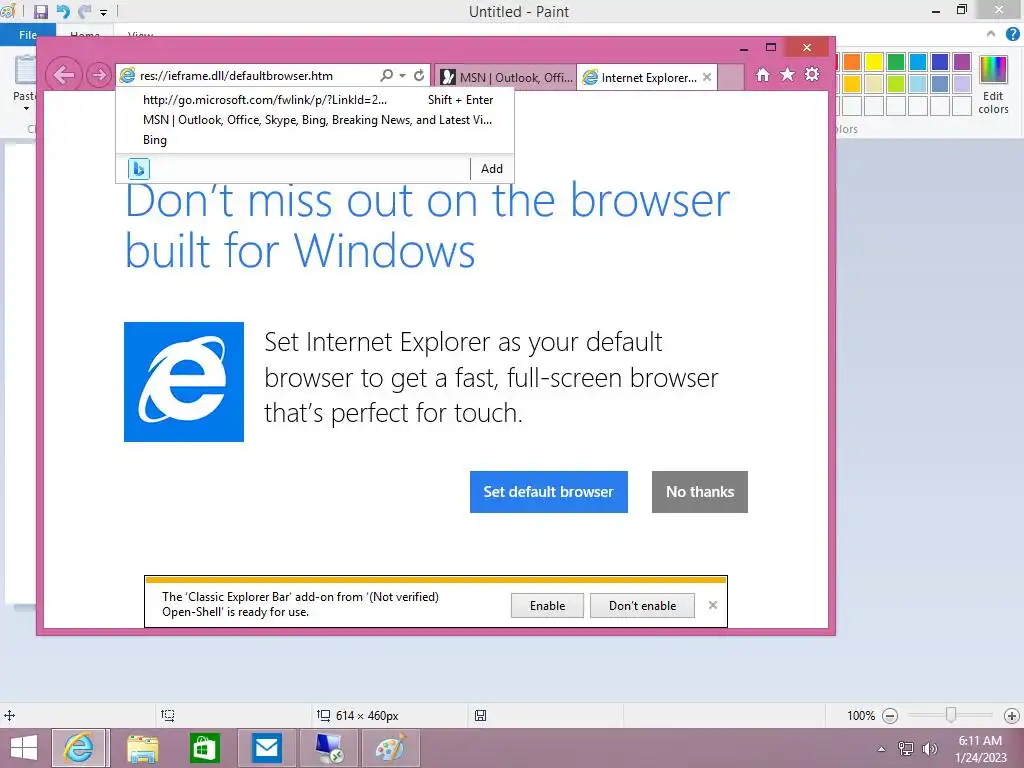Screen dimensions: 1024x768
Task: Select the yellow color swatch
Action: pos(874,61)
